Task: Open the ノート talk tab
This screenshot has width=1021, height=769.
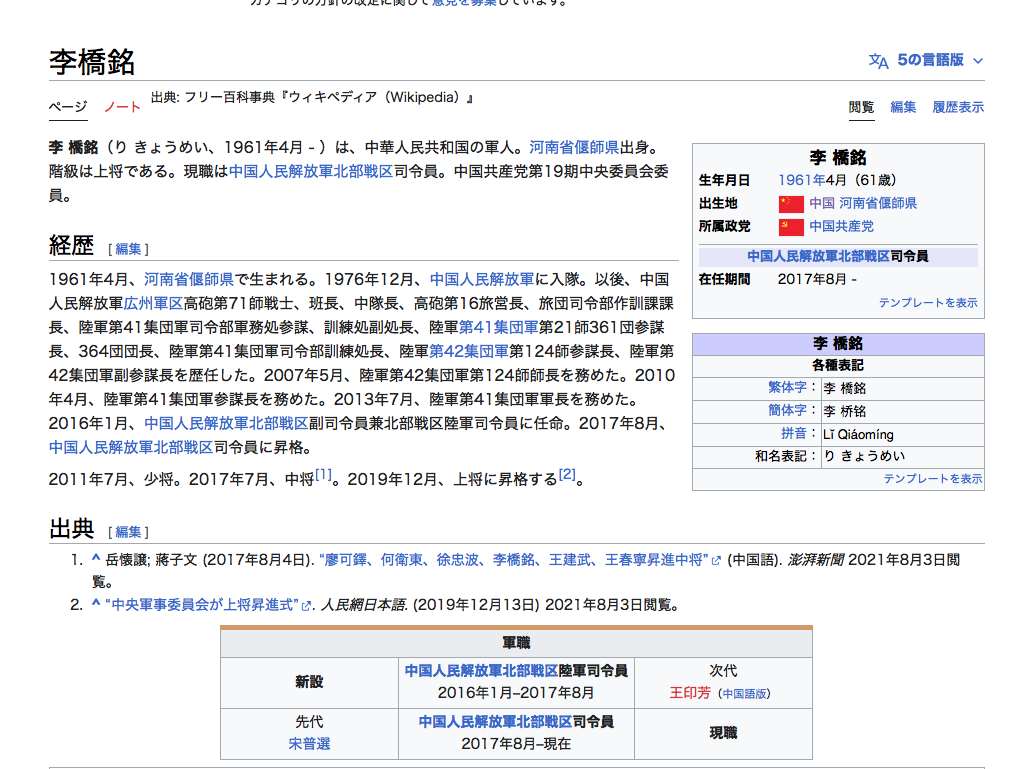Action: click(x=122, y=107)
